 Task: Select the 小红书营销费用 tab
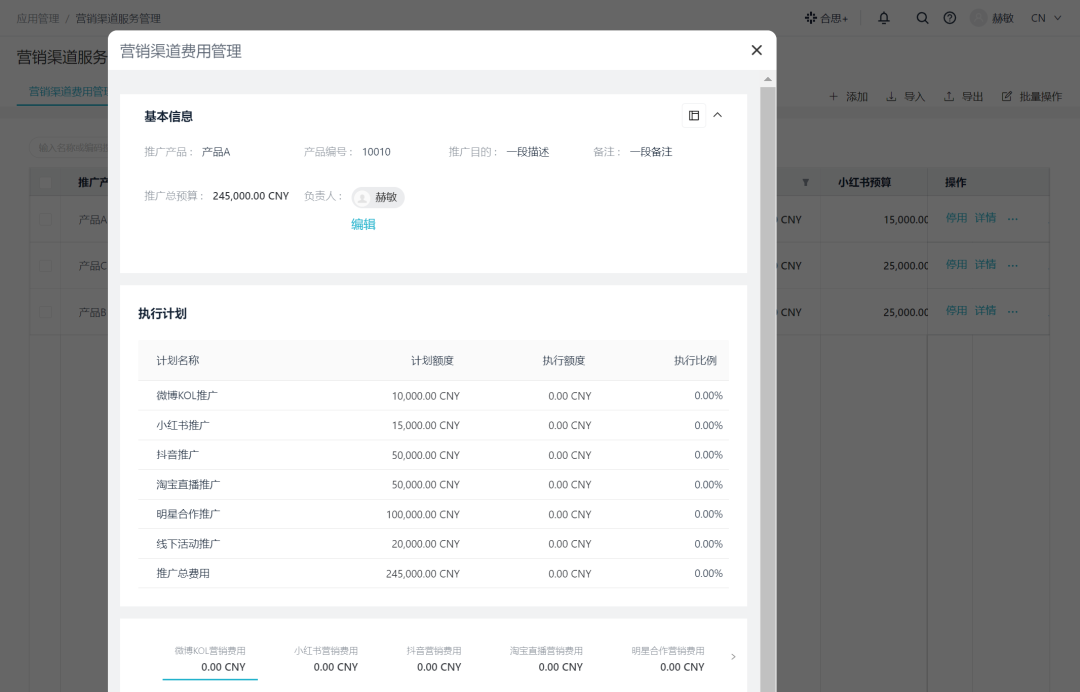click(326, 659)
